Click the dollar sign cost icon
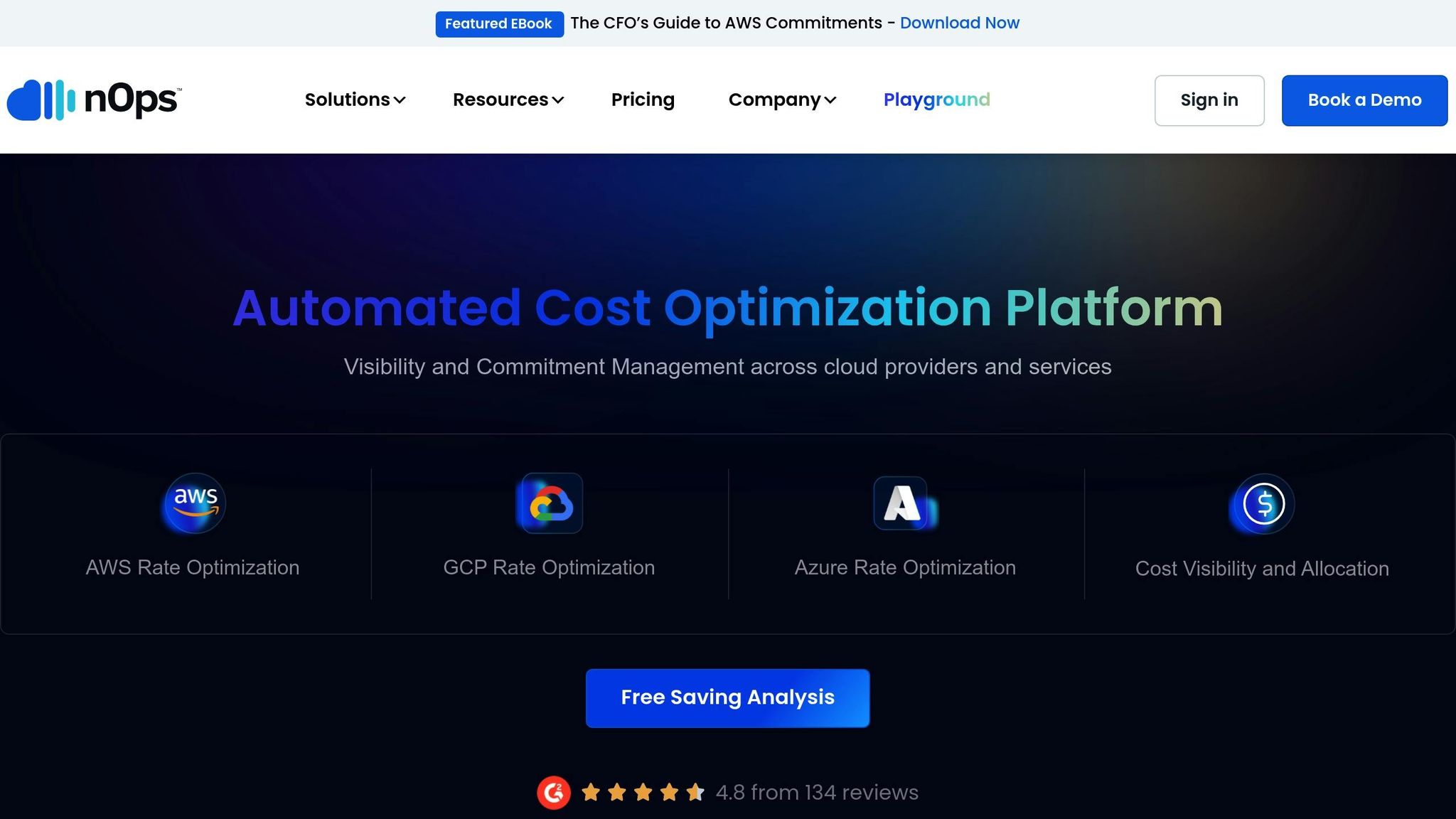The width and height of the screenshot is (1456, 819). tap(1263, 504)
